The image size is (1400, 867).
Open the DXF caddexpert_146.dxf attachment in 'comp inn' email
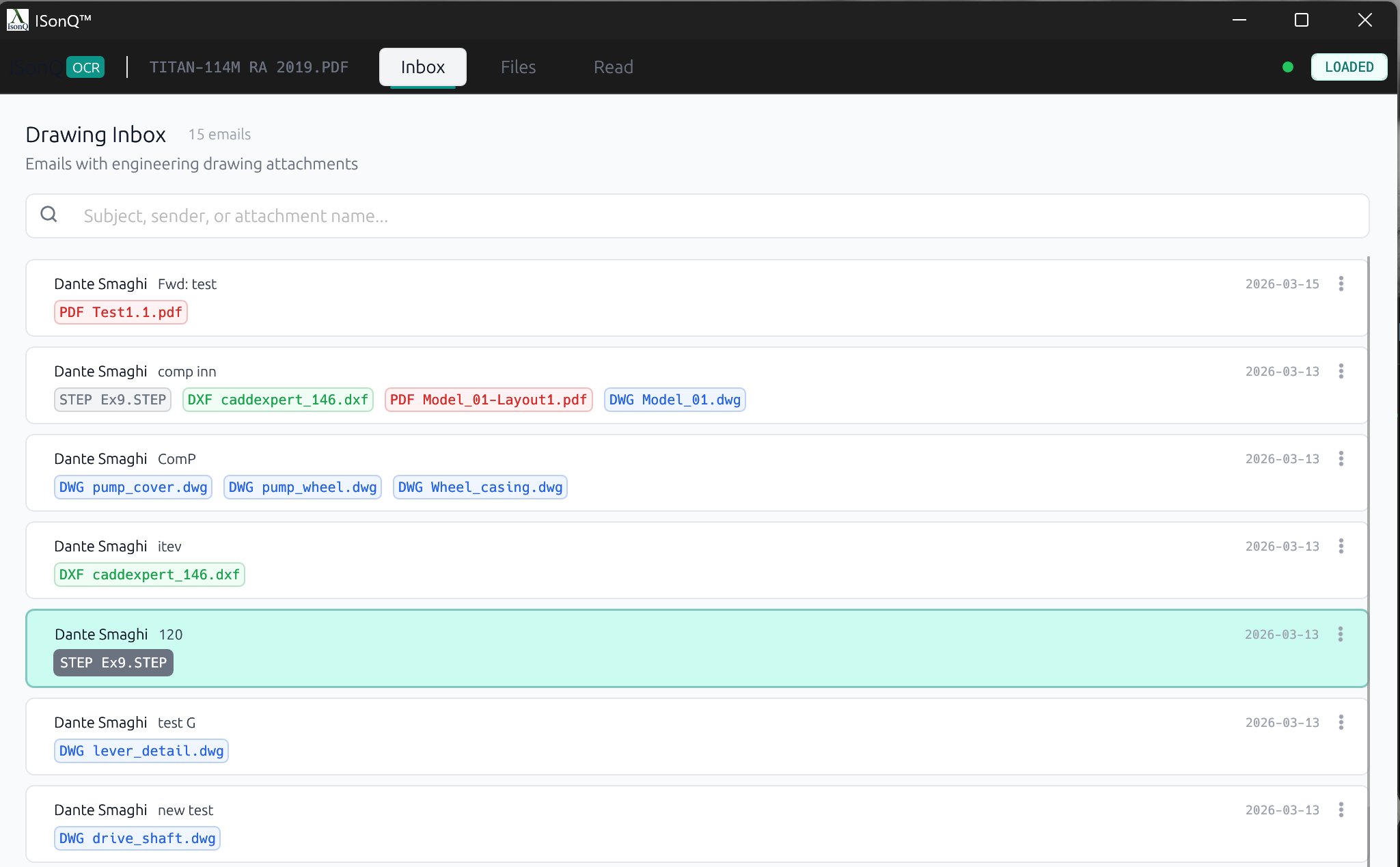point(278,400)
